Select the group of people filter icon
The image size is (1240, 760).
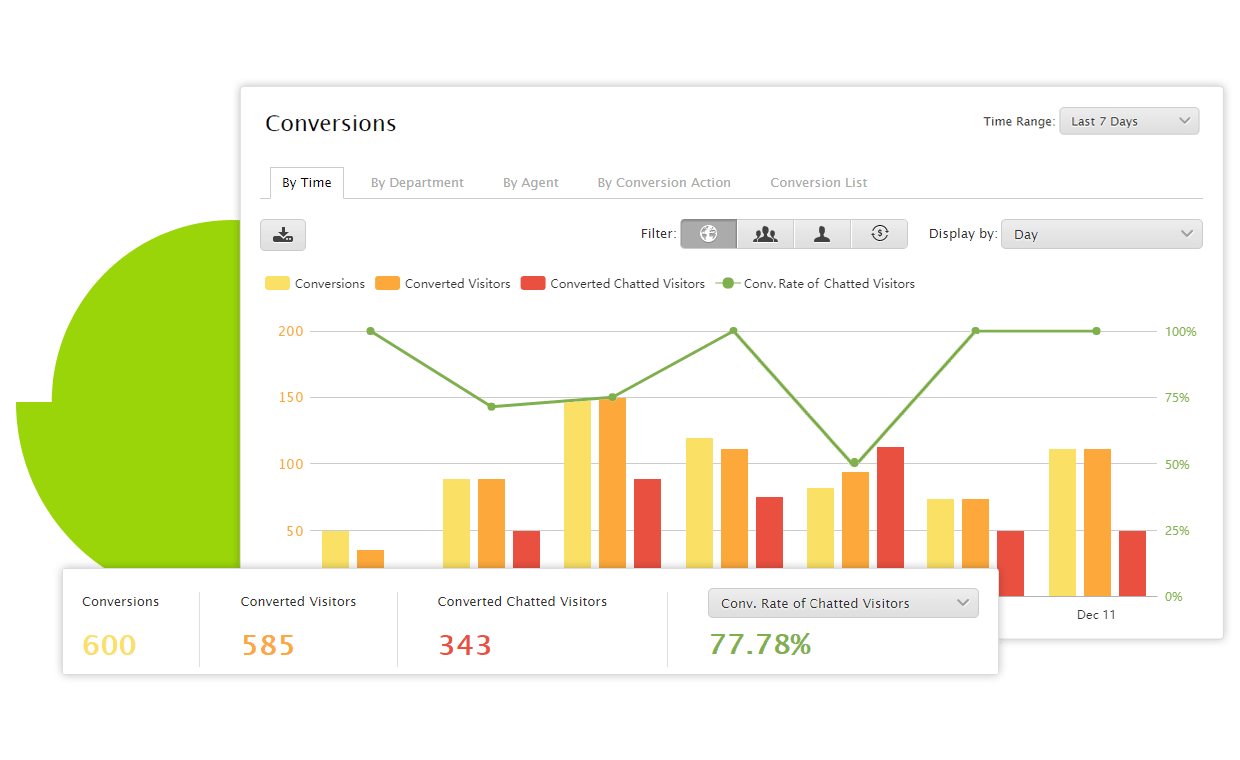(765, 234)
